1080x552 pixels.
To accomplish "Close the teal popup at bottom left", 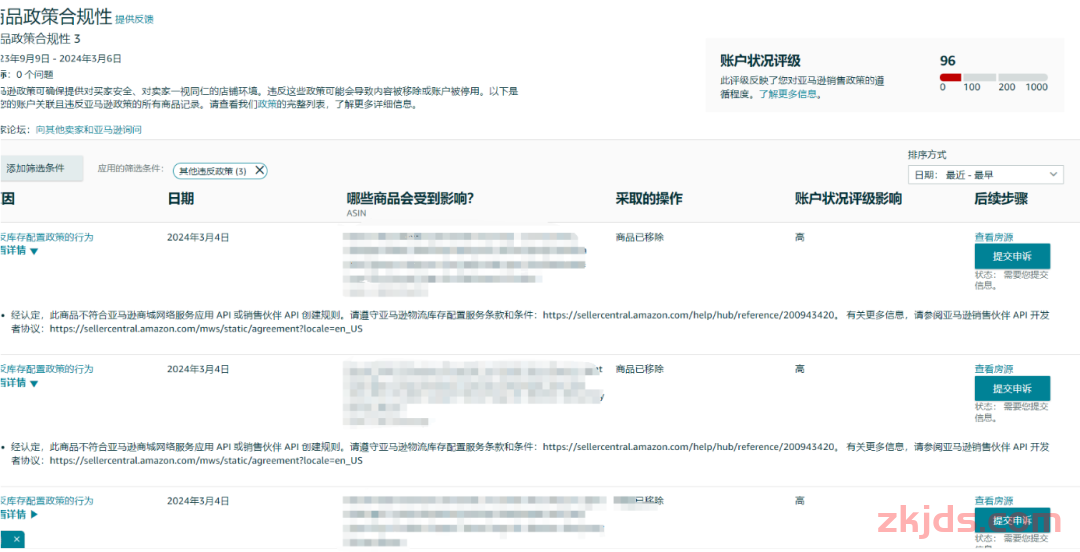I will pyautogui.click(x=17, y=540).
